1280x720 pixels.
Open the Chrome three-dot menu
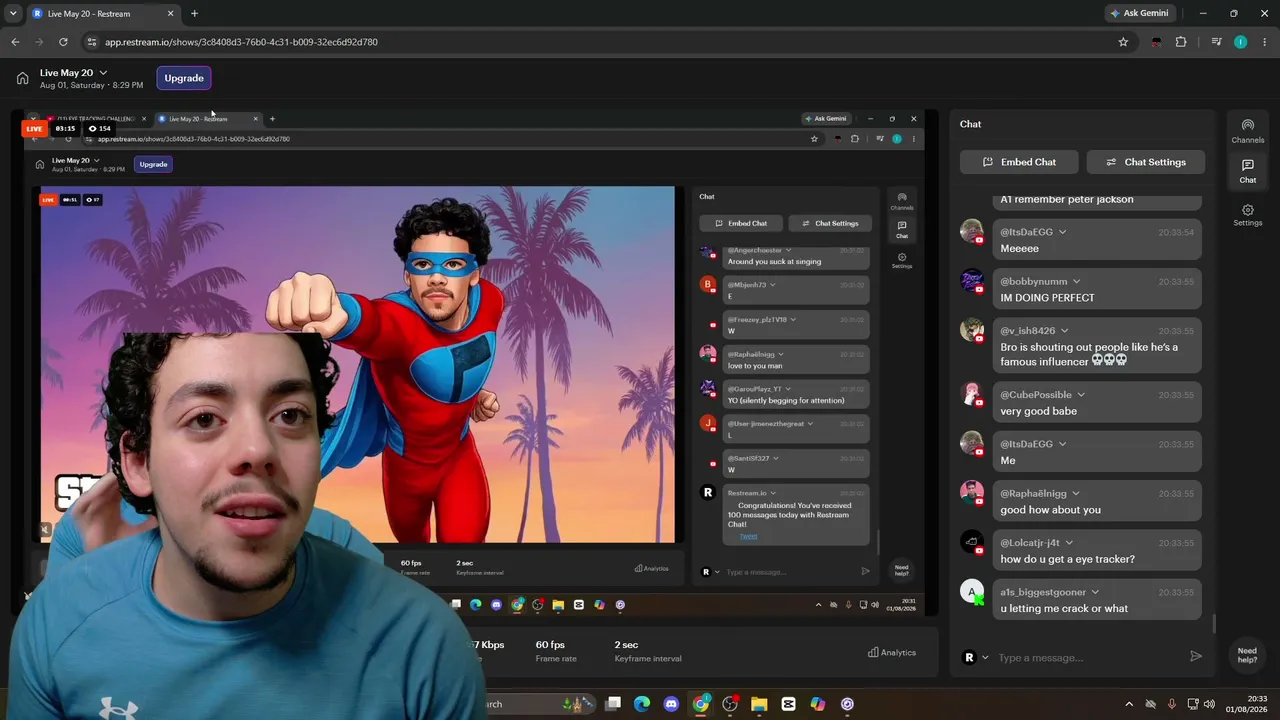click(1265, 42)
